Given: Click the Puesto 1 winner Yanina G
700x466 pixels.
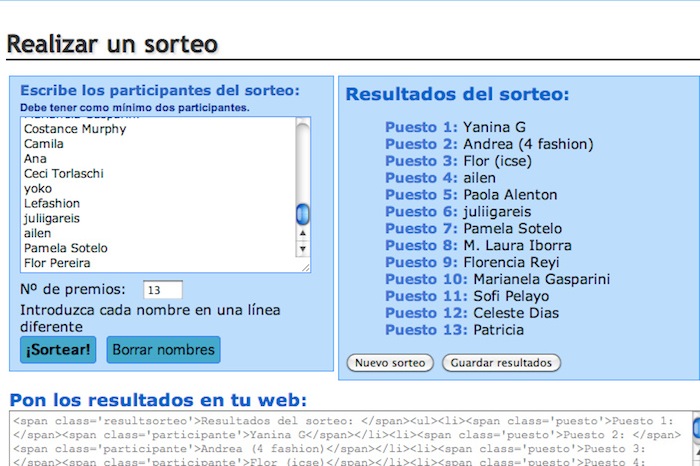Looking at the screenshot, I should pyautogui.click(x=494, y=127).
